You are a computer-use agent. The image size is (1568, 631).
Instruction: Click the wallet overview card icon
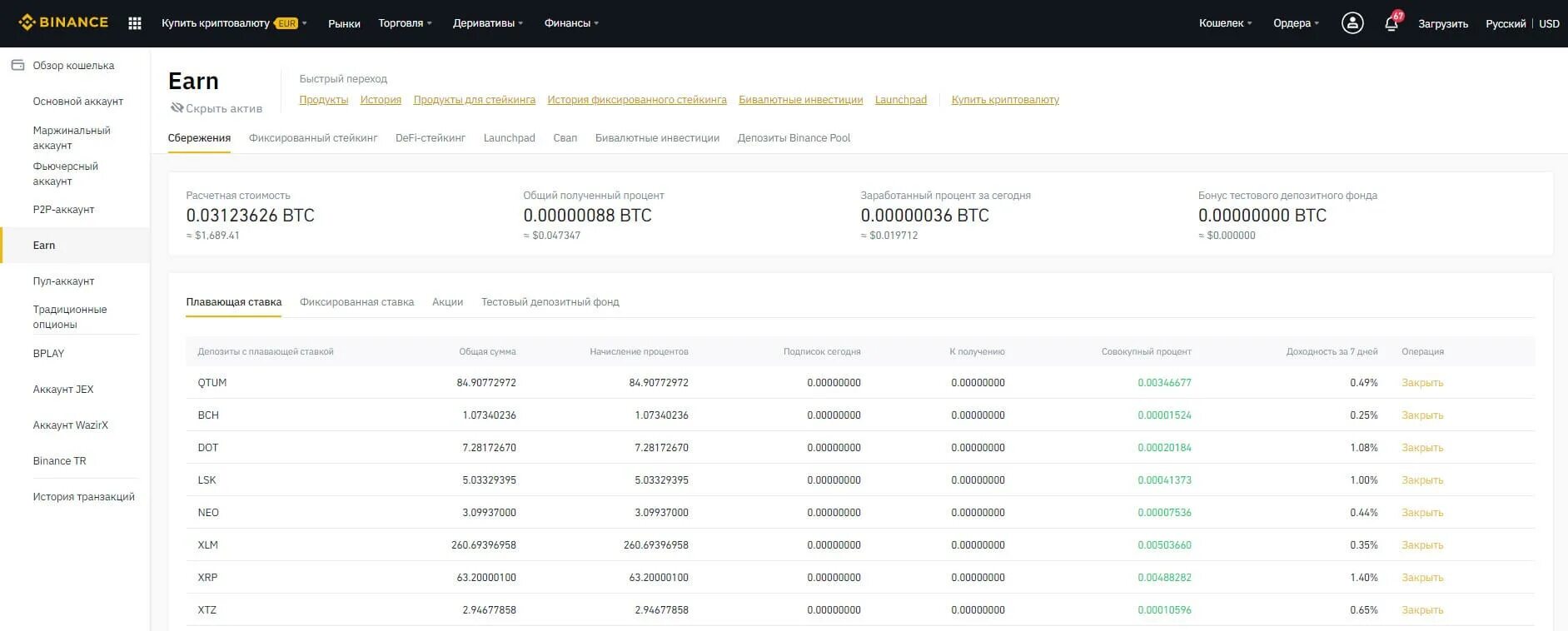tap(17, 65)
